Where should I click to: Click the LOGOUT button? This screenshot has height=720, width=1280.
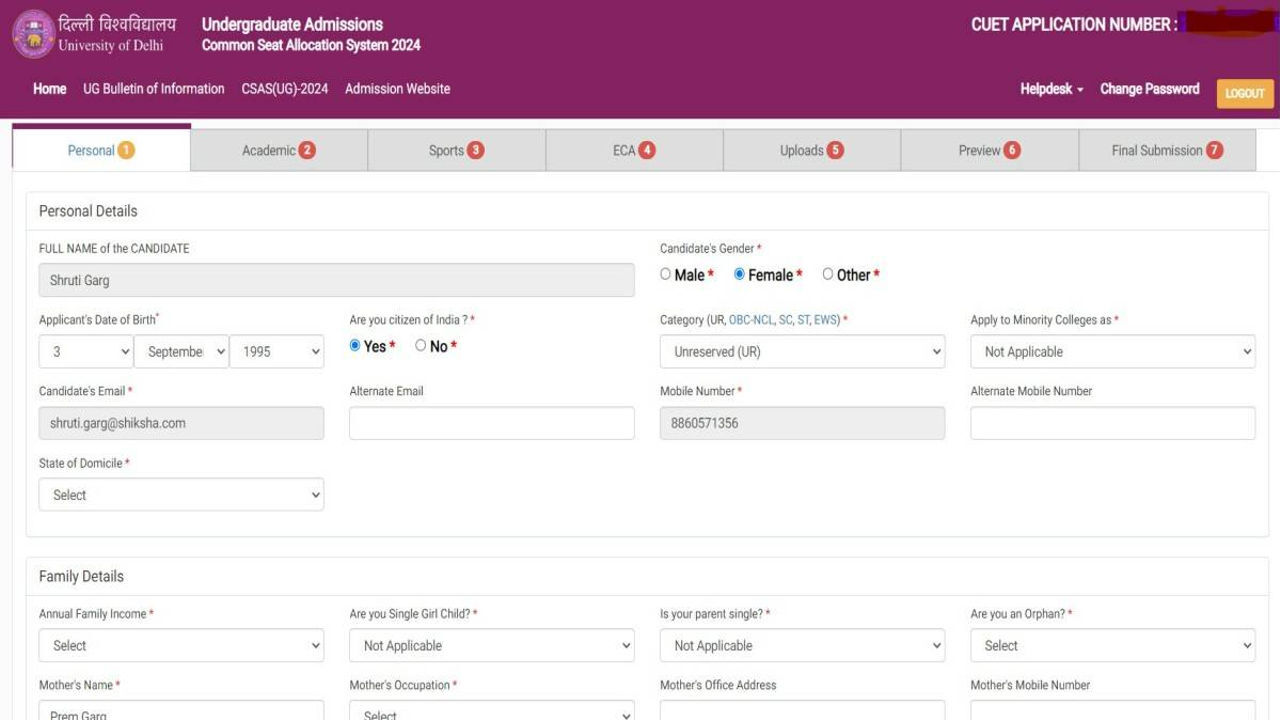tap(1244, 92)
